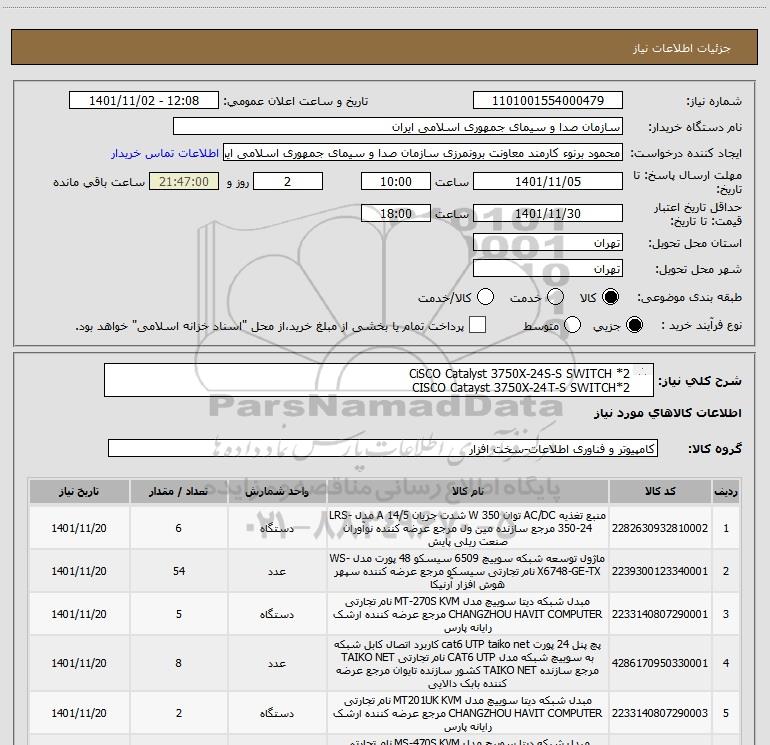
Task: Click the MT201UK KVM item name
Action: click(468, 713)
